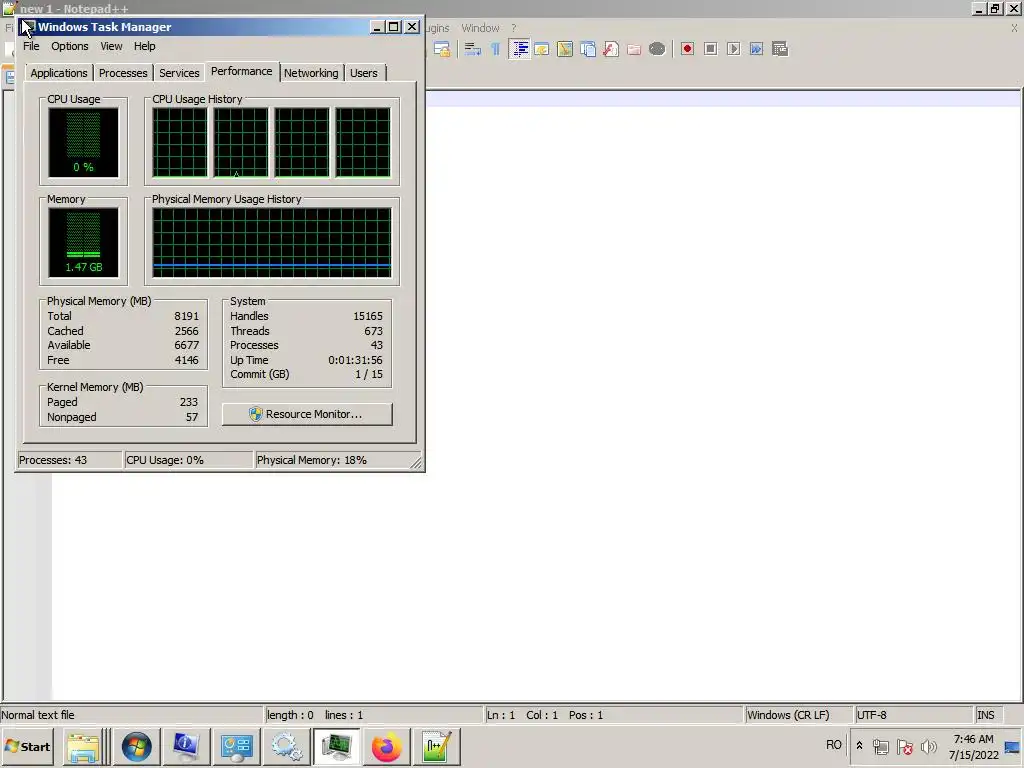Click the Task Manager title bar icon
This screenshot has height=768, width=1024.
click(x=27, y=27)
